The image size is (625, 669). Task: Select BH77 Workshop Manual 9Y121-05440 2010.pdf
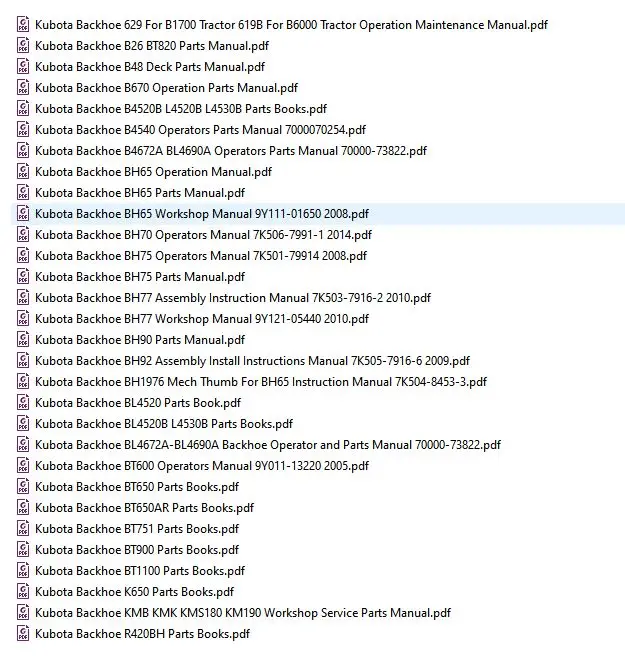tap(202, 319)
